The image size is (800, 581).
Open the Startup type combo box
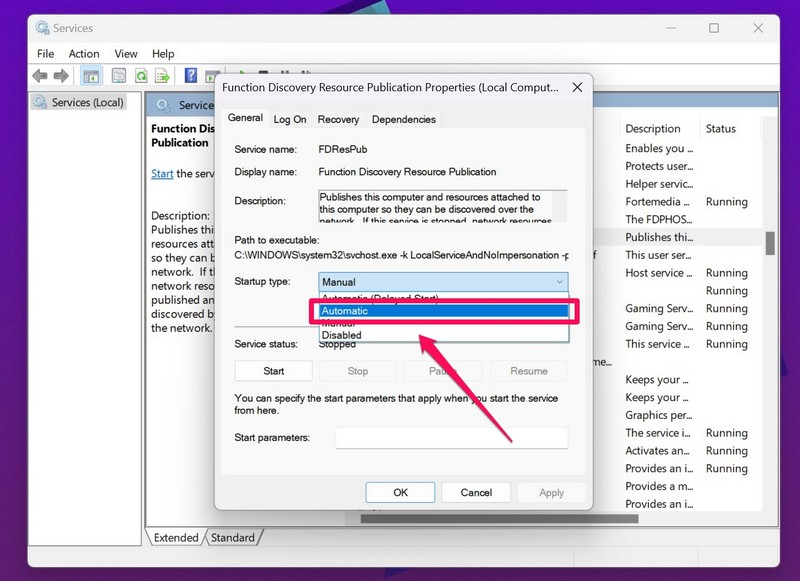click(x=443, y=282)
